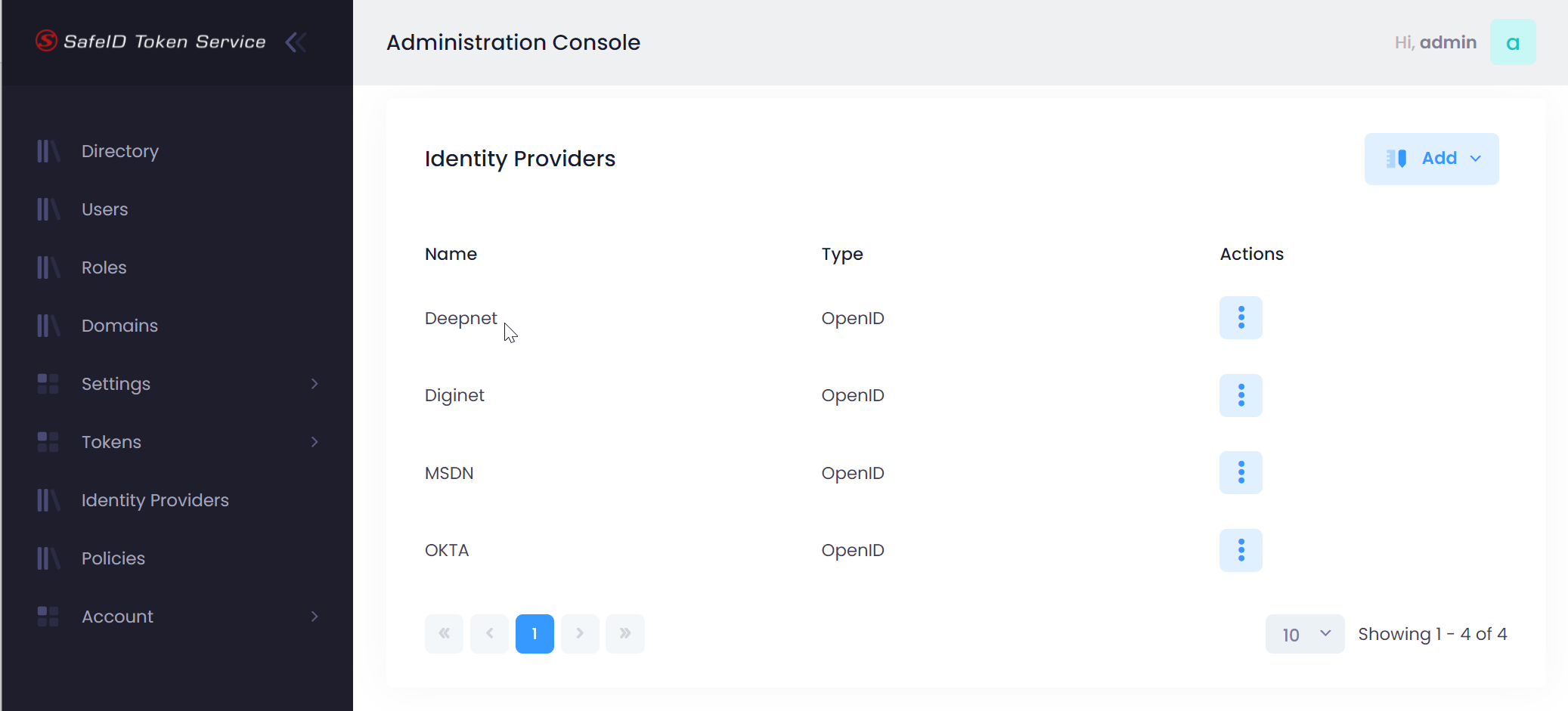Viewport: 1568px width, 711px height.
Task: Select page 1 pagination button
Action: click(x=535, y=633)
